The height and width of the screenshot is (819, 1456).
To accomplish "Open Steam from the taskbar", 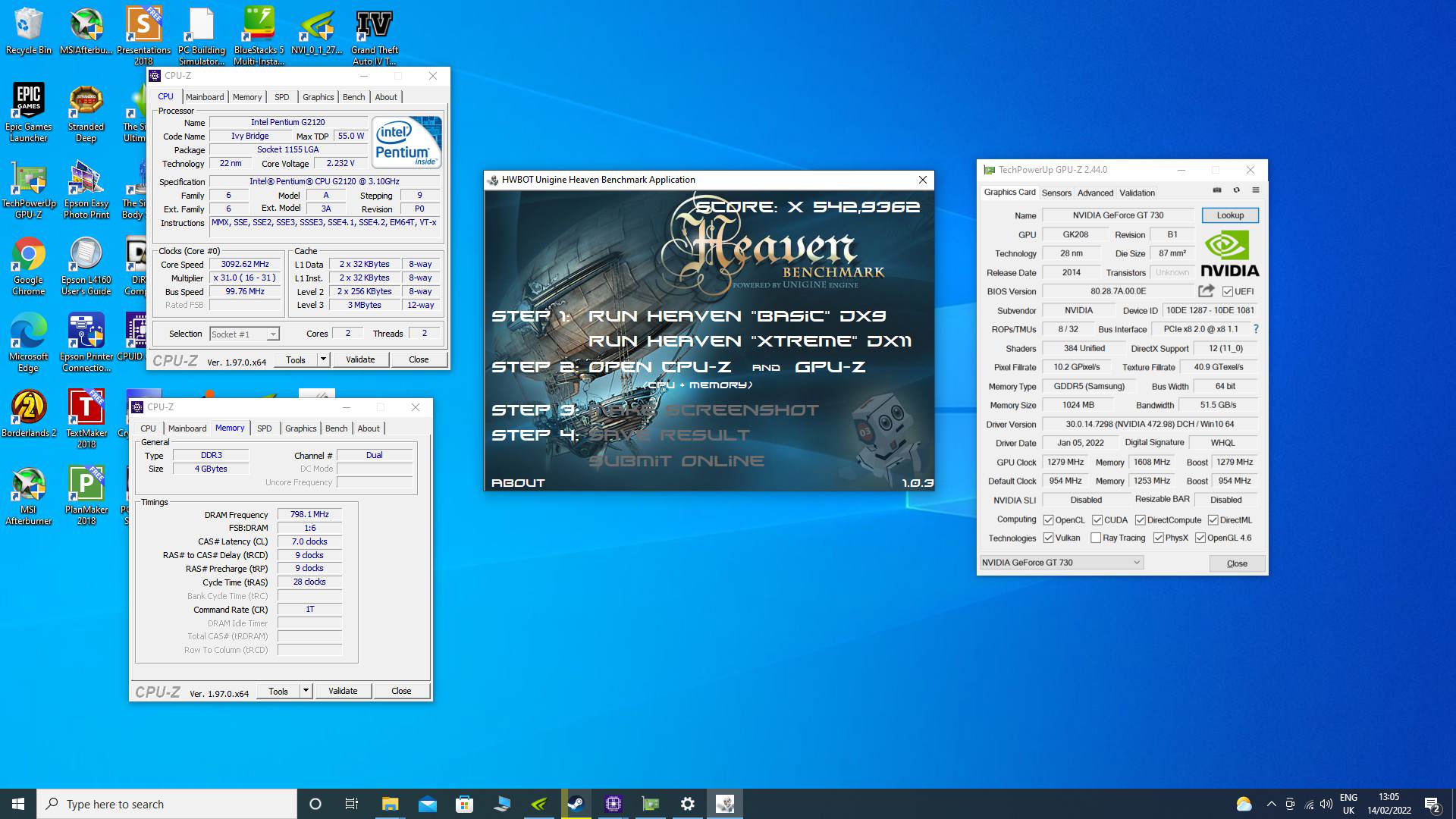I will (576, 804).
